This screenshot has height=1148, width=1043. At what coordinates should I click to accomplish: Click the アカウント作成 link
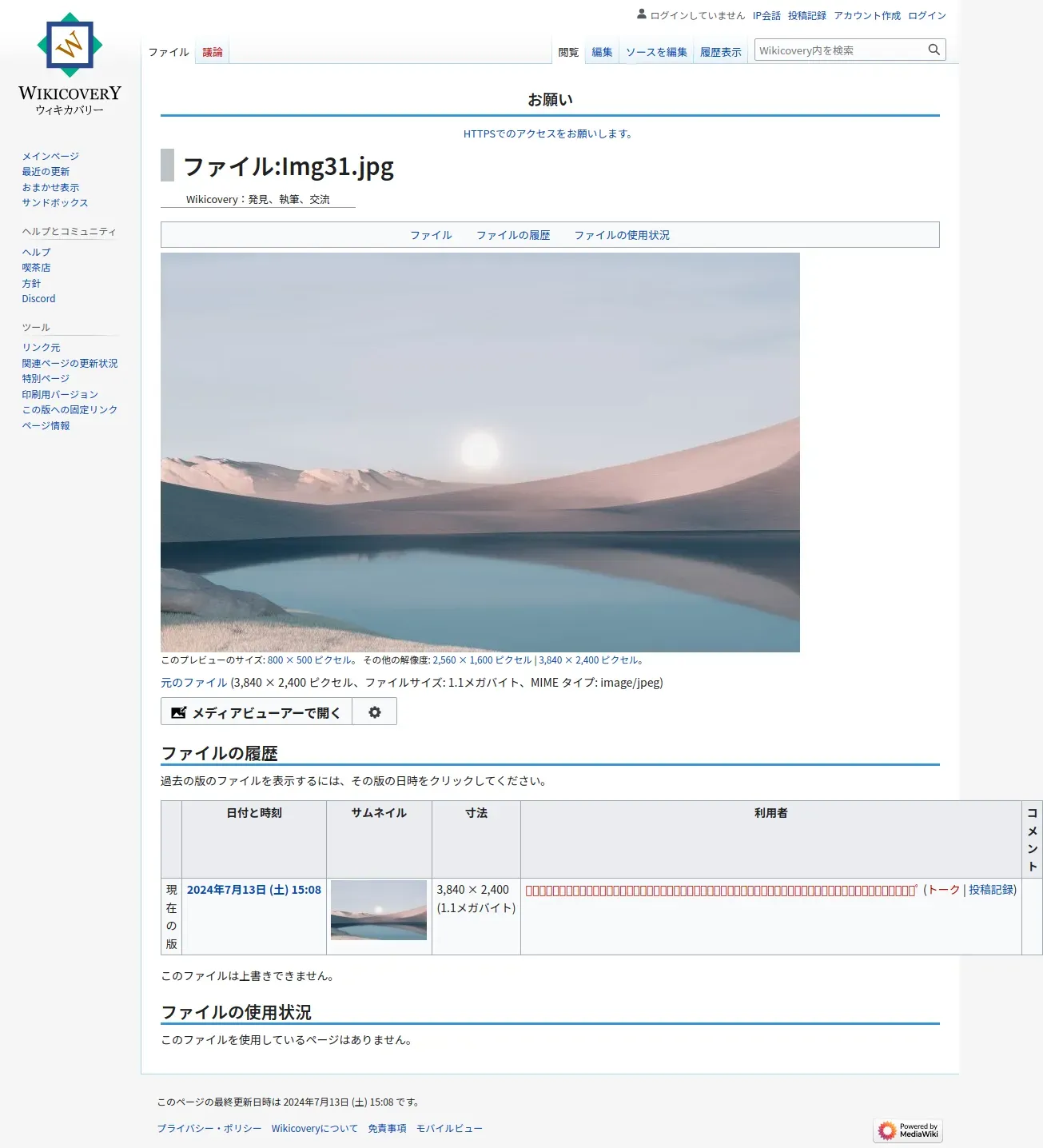coord(867,15)
